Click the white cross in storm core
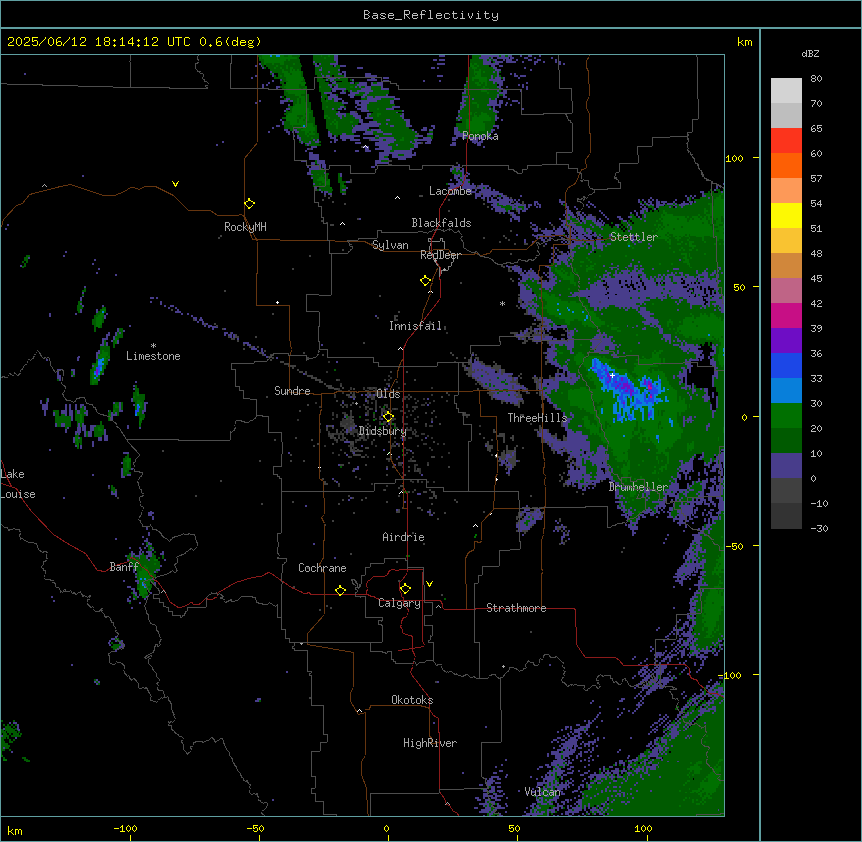Image resolution: width=862 pixels, height=842 pixels. coord(612,375)
